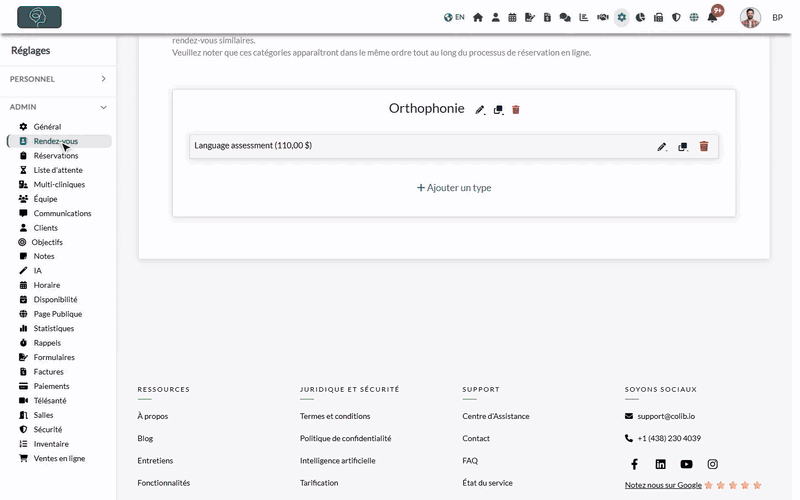
Task: Open notifications bell in top bar
Action: click(712, 17)
